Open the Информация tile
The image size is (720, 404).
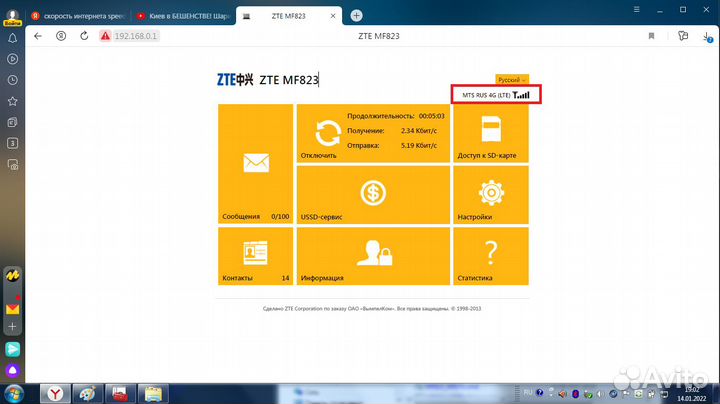pos(373,256)
